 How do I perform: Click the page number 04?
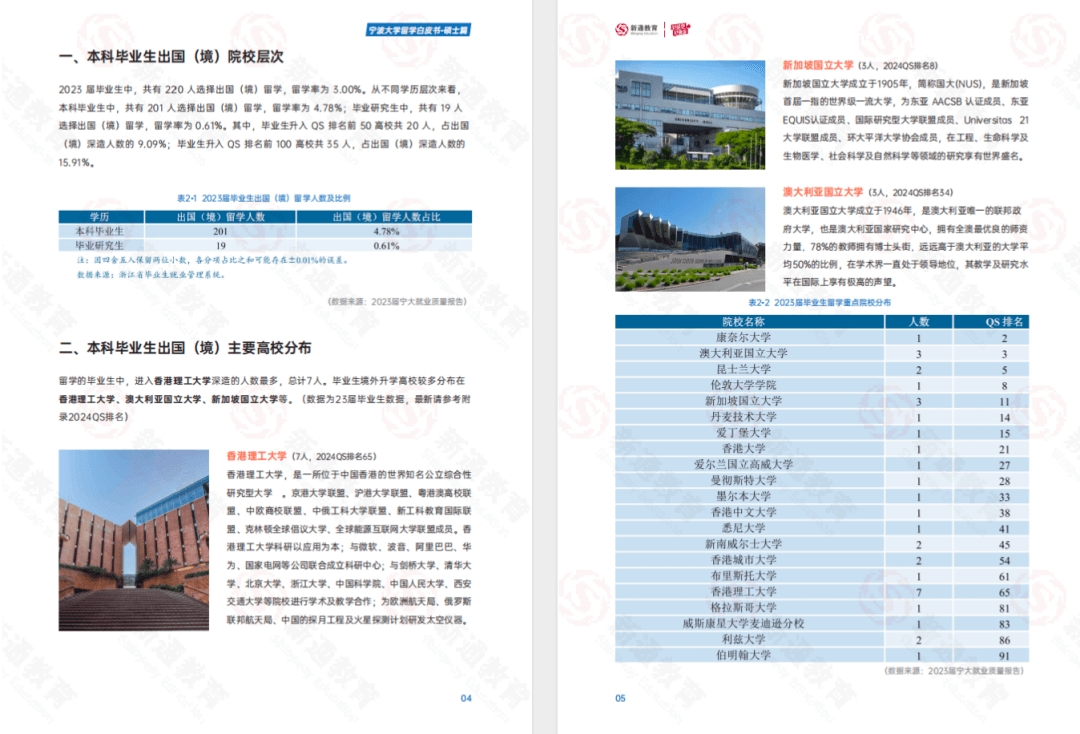pos(466,698)
